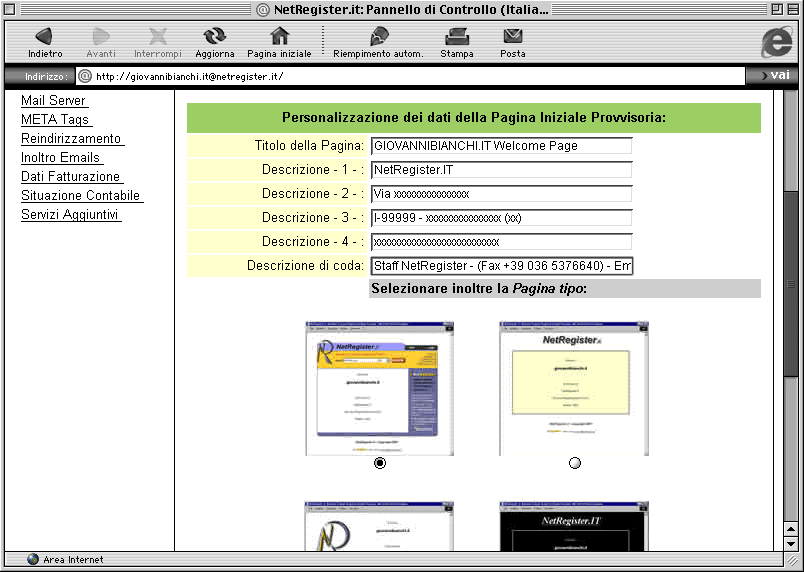Image resolution: width=804 pixels, height=572 pixels.
Task: Select radio under the orange NetRegister template
Action: [x=380, y=463]
